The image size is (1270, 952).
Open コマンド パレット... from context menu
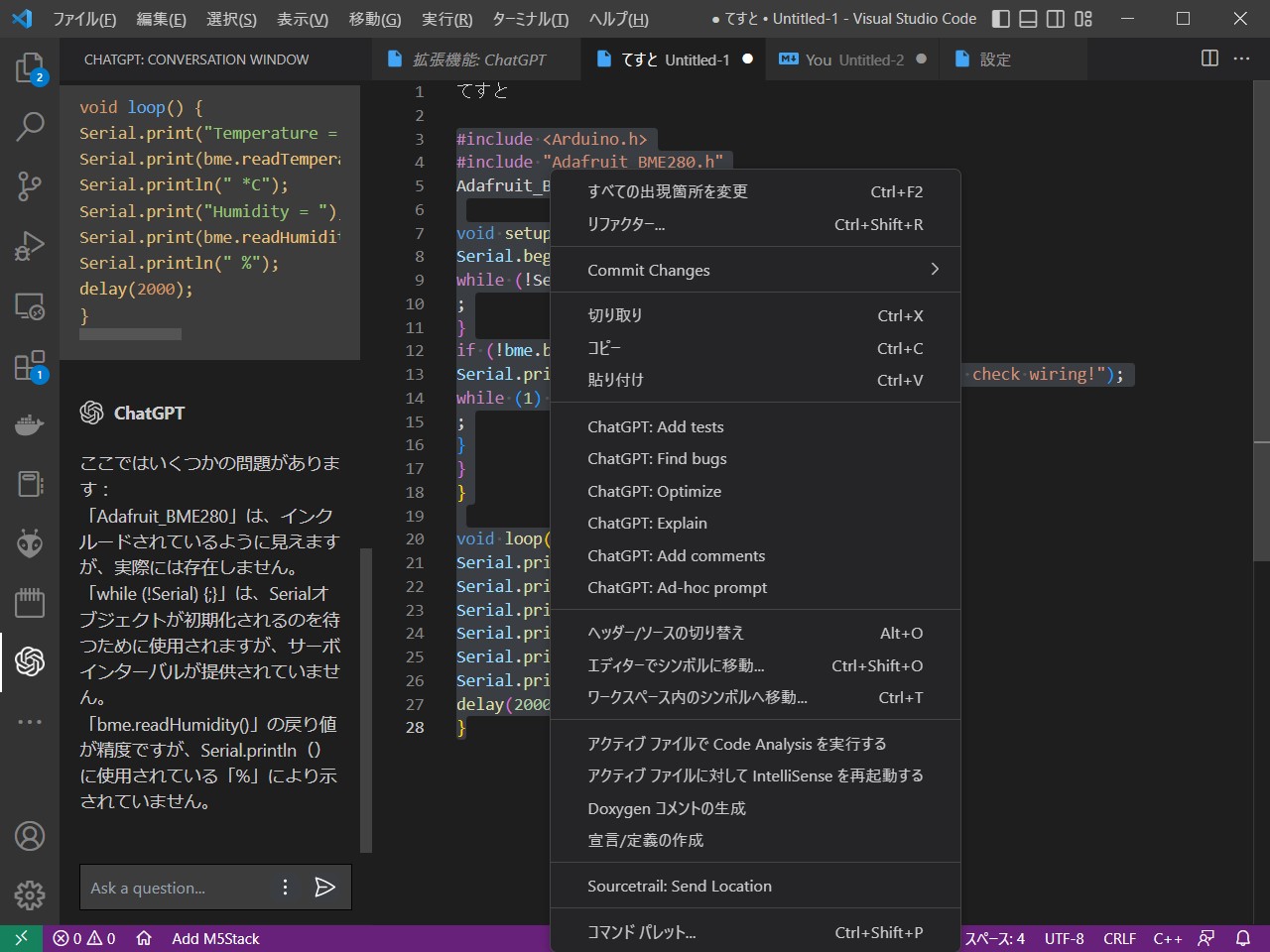pos(756,932)
